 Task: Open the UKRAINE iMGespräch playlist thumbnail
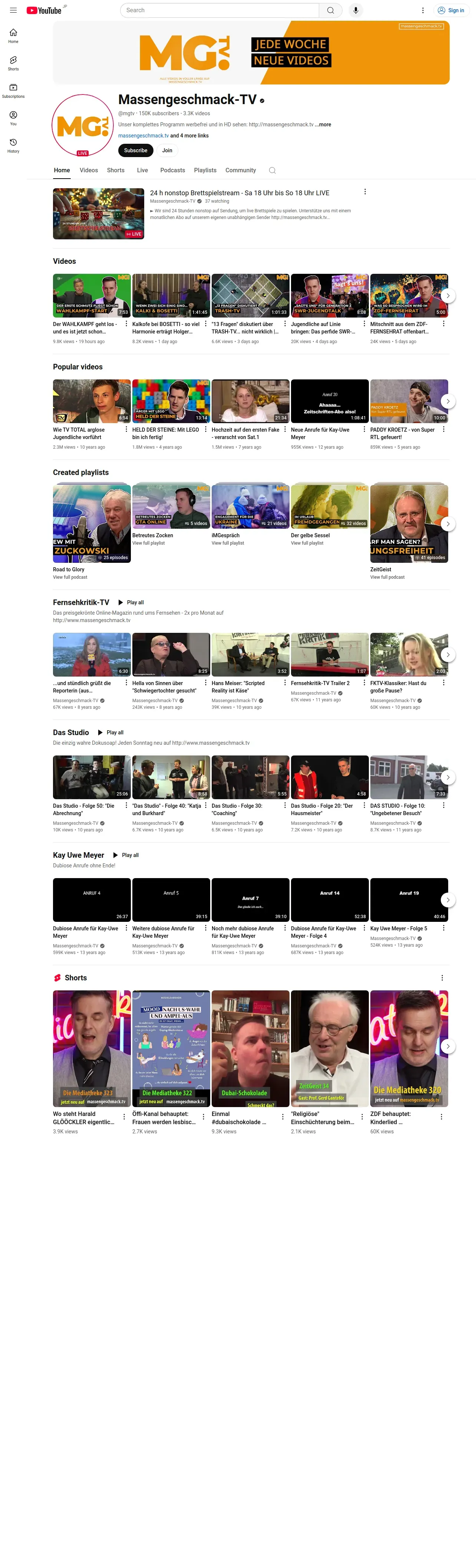[250, 506]
